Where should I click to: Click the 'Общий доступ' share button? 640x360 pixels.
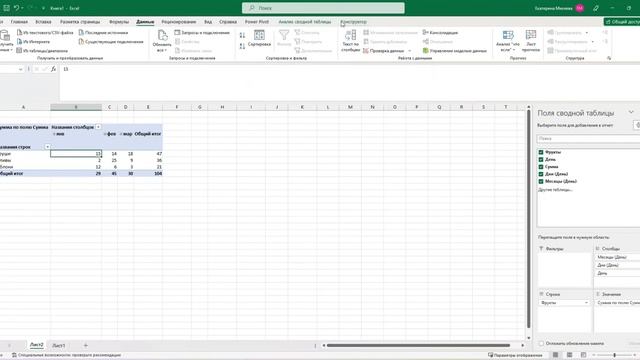click(622, 22)
